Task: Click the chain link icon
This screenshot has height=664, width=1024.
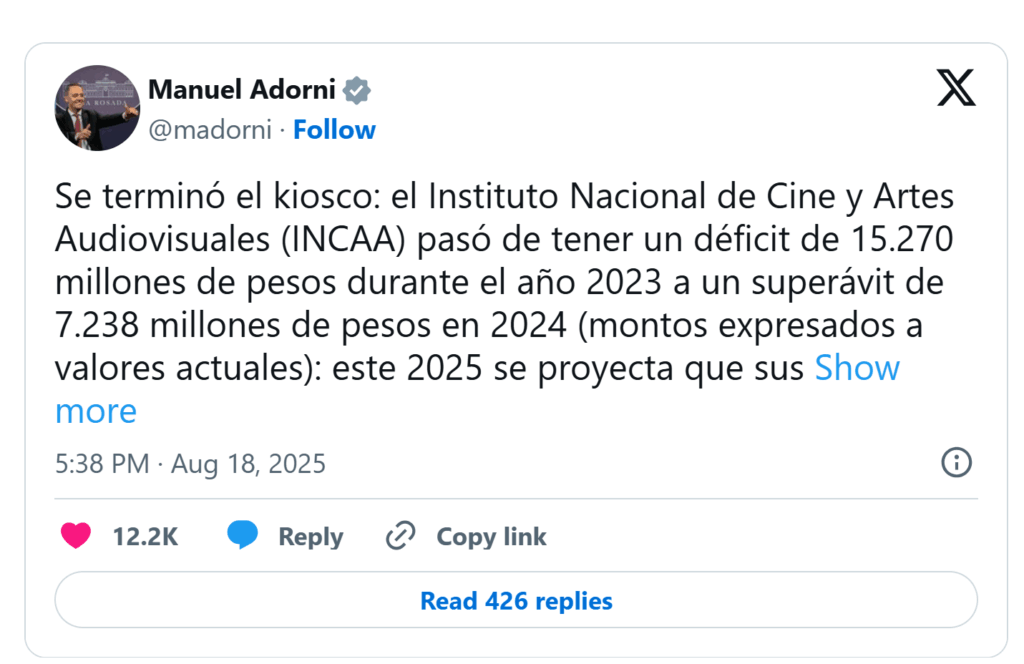Action: point(400,536)
